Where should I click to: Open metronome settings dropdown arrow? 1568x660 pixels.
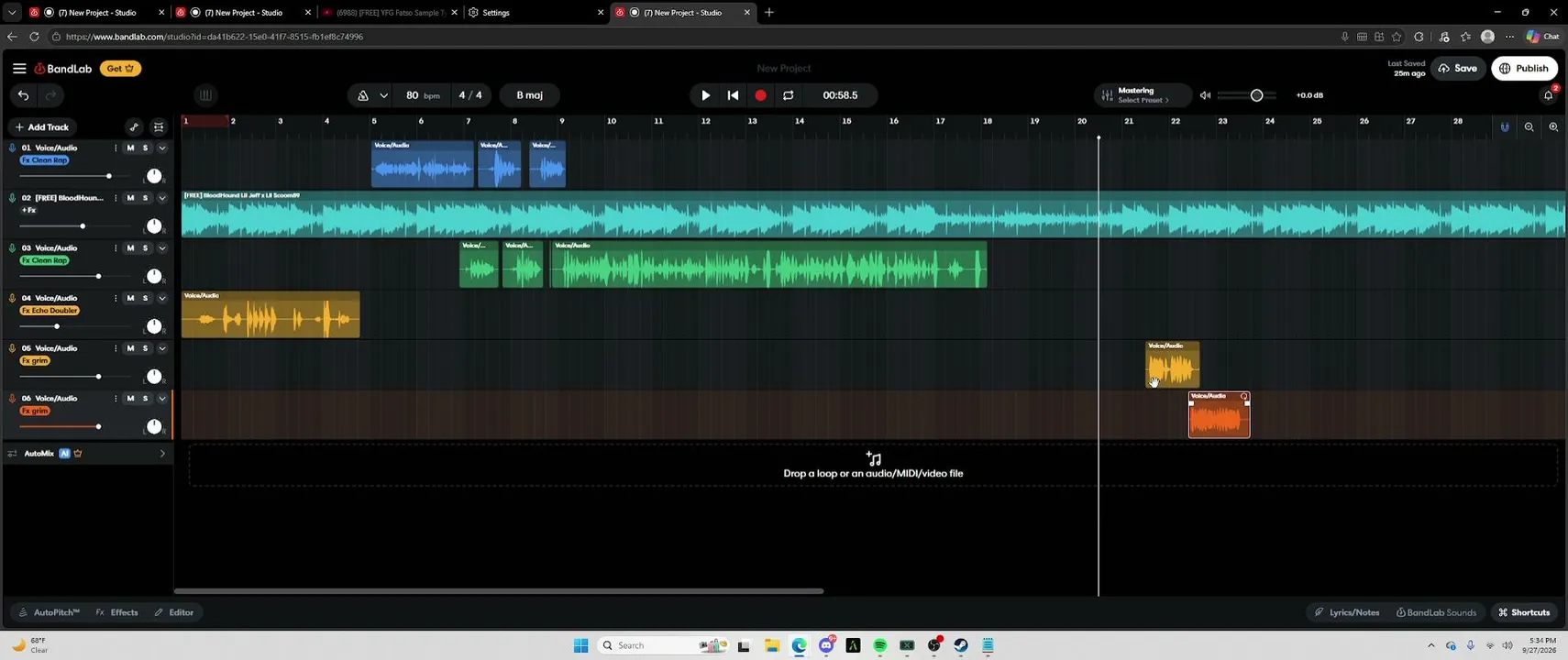[x=383, y=95]
